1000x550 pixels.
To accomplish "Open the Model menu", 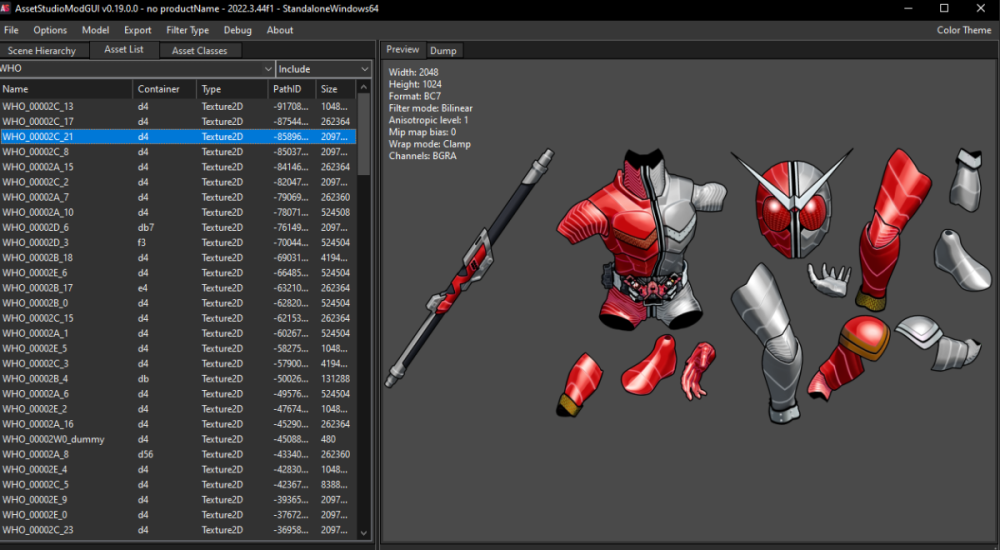I will coord(95,30).
